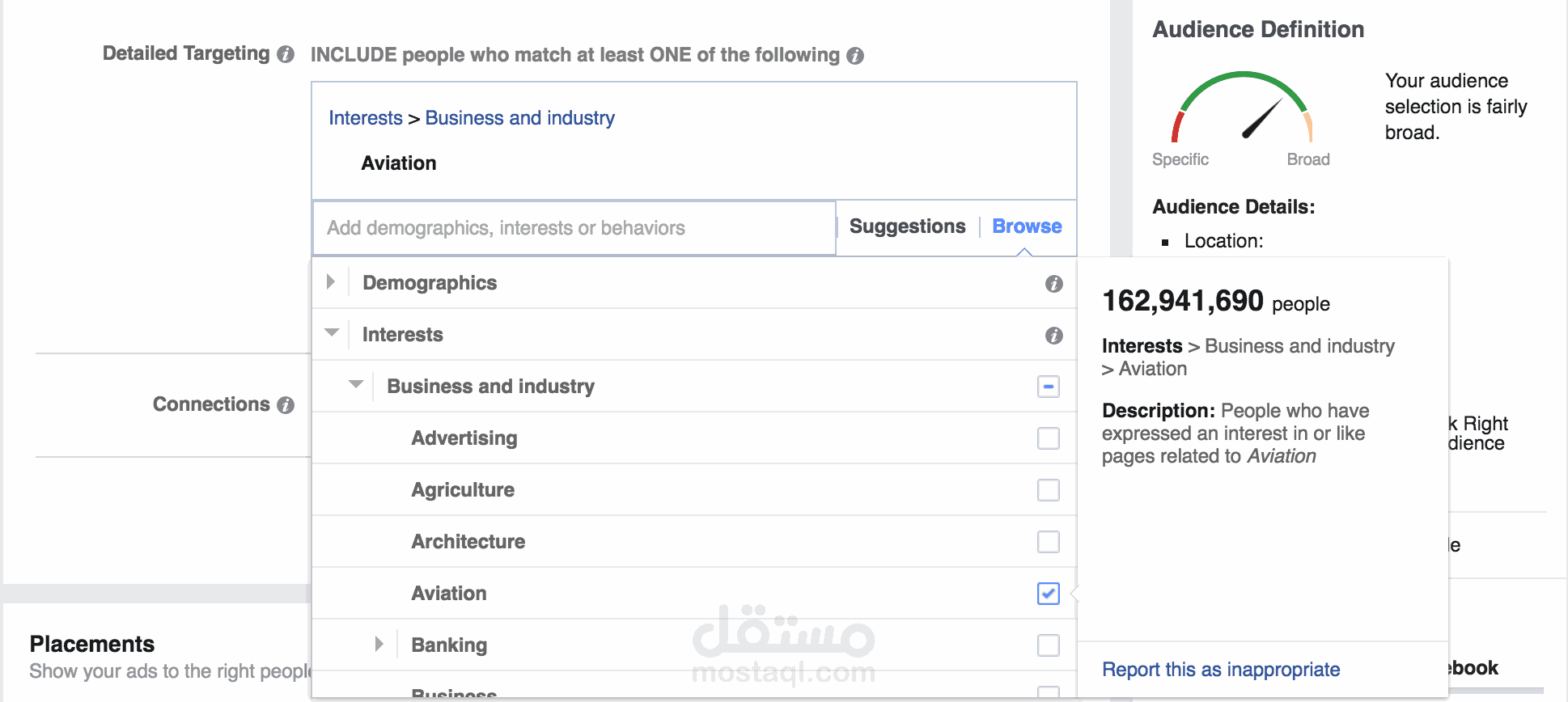The image size is (1568, 702).
Task: Focus the Add demographics, interests or behaviors field
Action: pyautogui.click(x=573, y=228)
